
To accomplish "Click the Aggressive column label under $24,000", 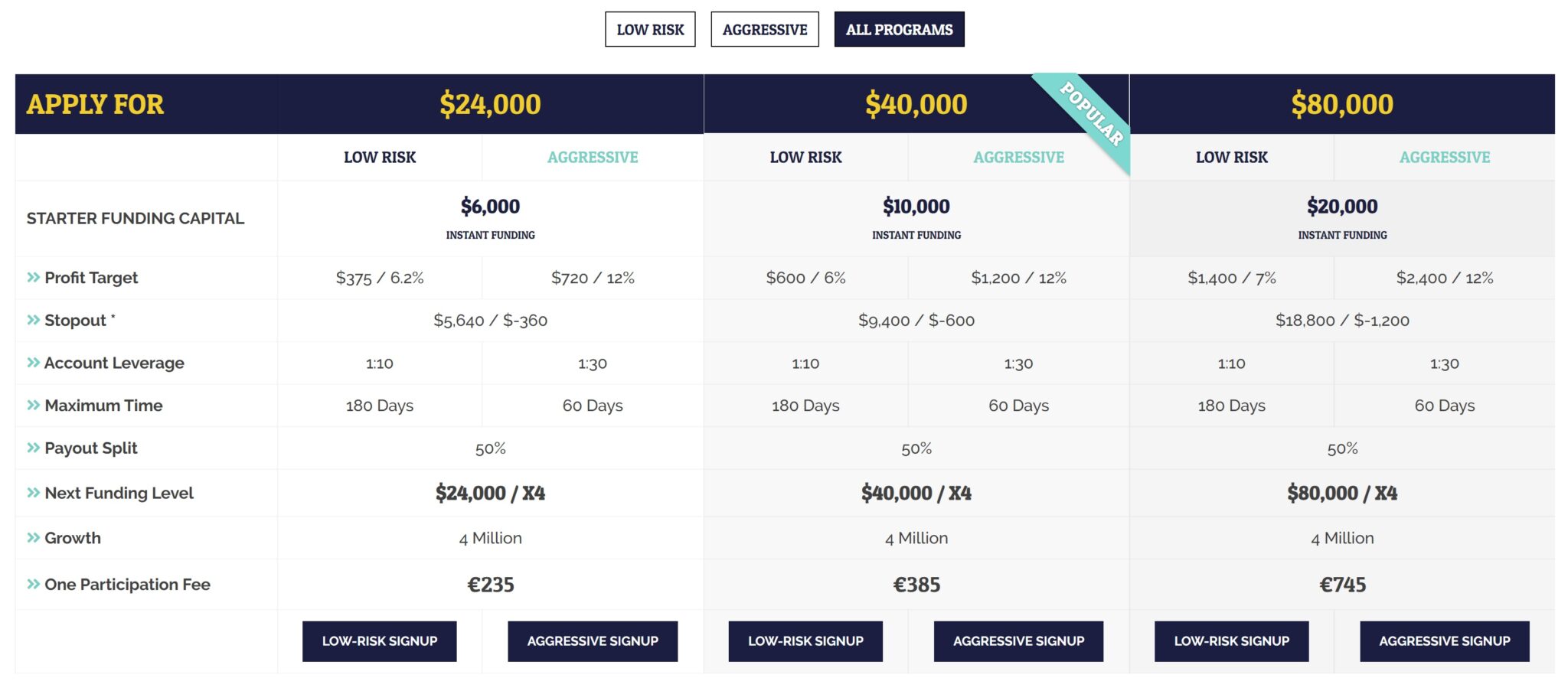I will [593, 158].
